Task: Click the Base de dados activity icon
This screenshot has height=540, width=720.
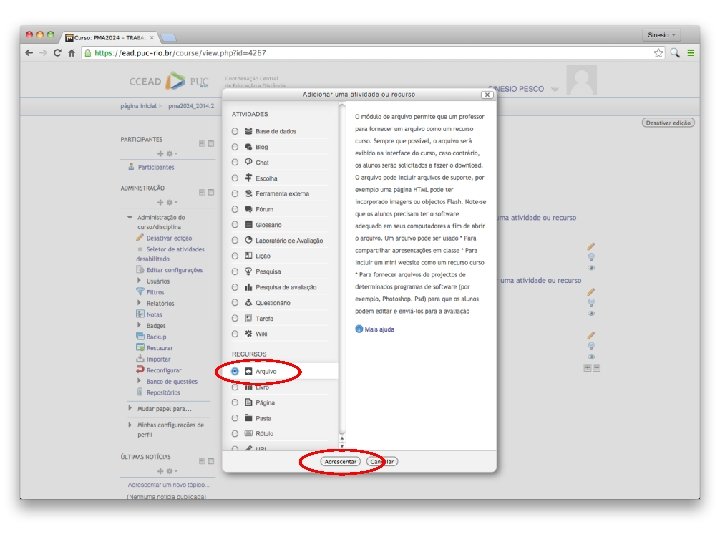Action: 248,131
